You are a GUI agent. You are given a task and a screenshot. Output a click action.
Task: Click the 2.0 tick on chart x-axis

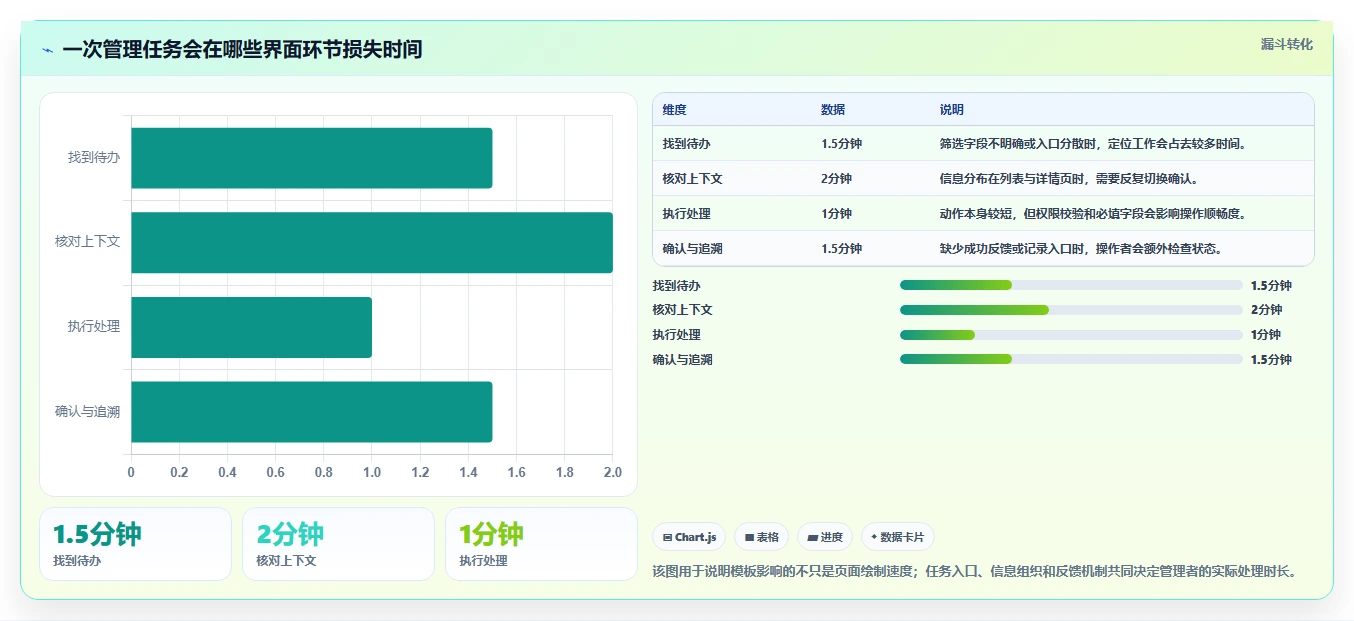[x=612, y=472]
